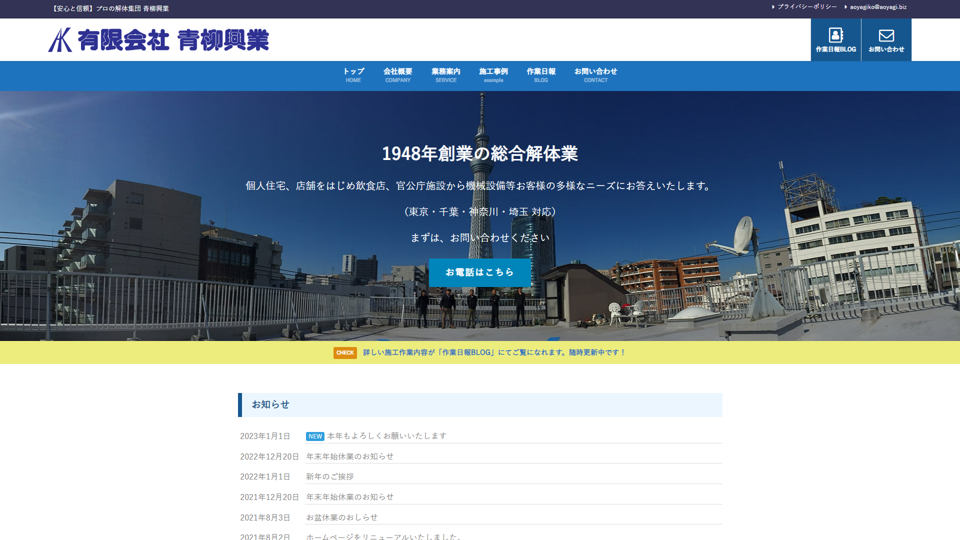Screen dimensions: 960x540
Task: Open the yellow banner 作業日報BLOG notice link
Action: point(494,353)
